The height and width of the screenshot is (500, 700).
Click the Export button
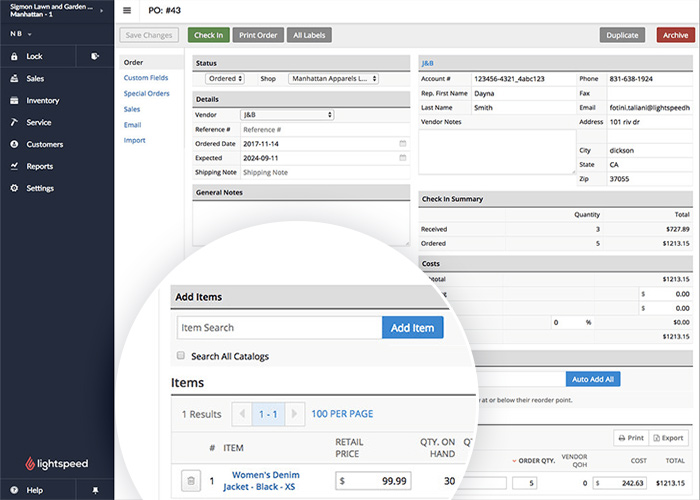pos(669,438)
